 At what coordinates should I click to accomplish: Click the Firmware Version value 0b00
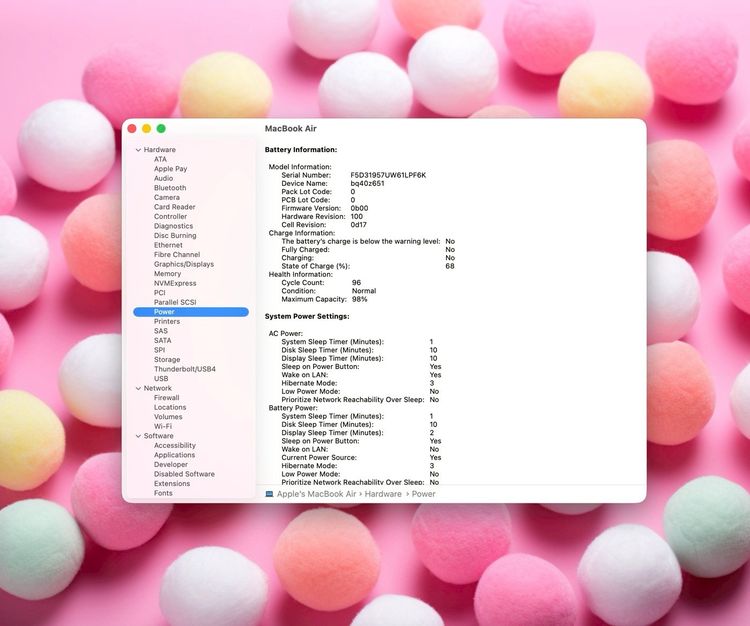(359, 209)
